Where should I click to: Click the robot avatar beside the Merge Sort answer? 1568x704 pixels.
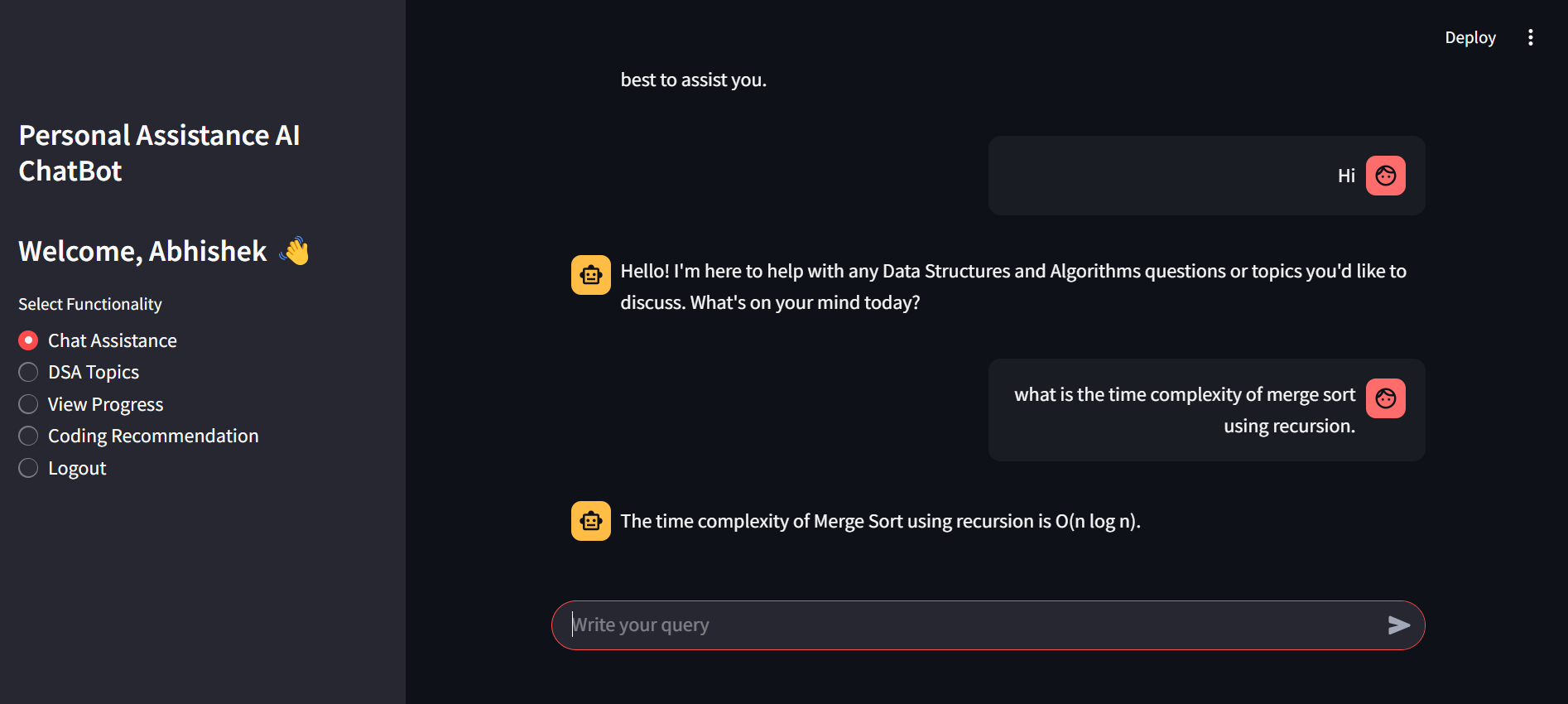(591, 521)
